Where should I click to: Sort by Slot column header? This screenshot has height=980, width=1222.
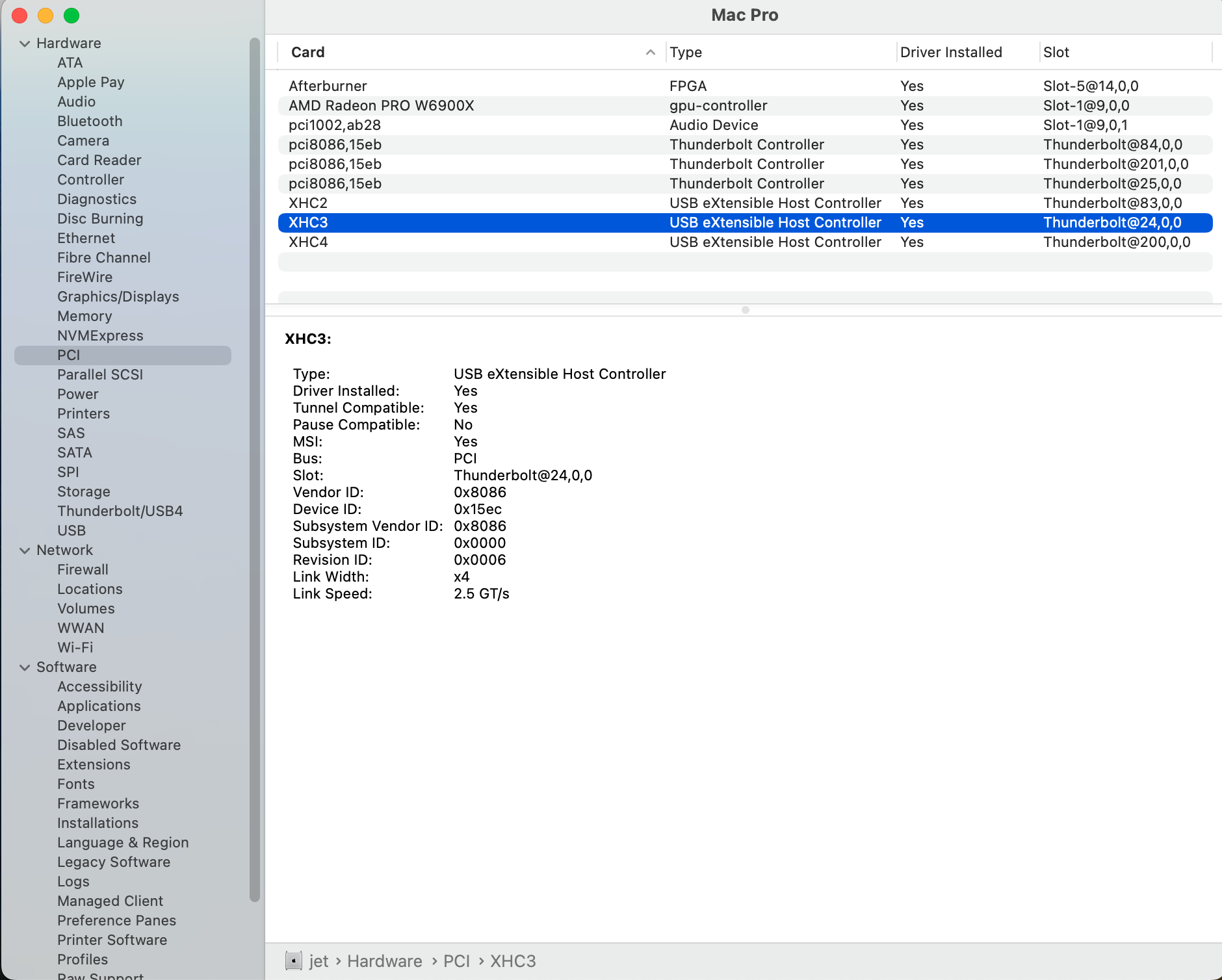pos(1056,52)
